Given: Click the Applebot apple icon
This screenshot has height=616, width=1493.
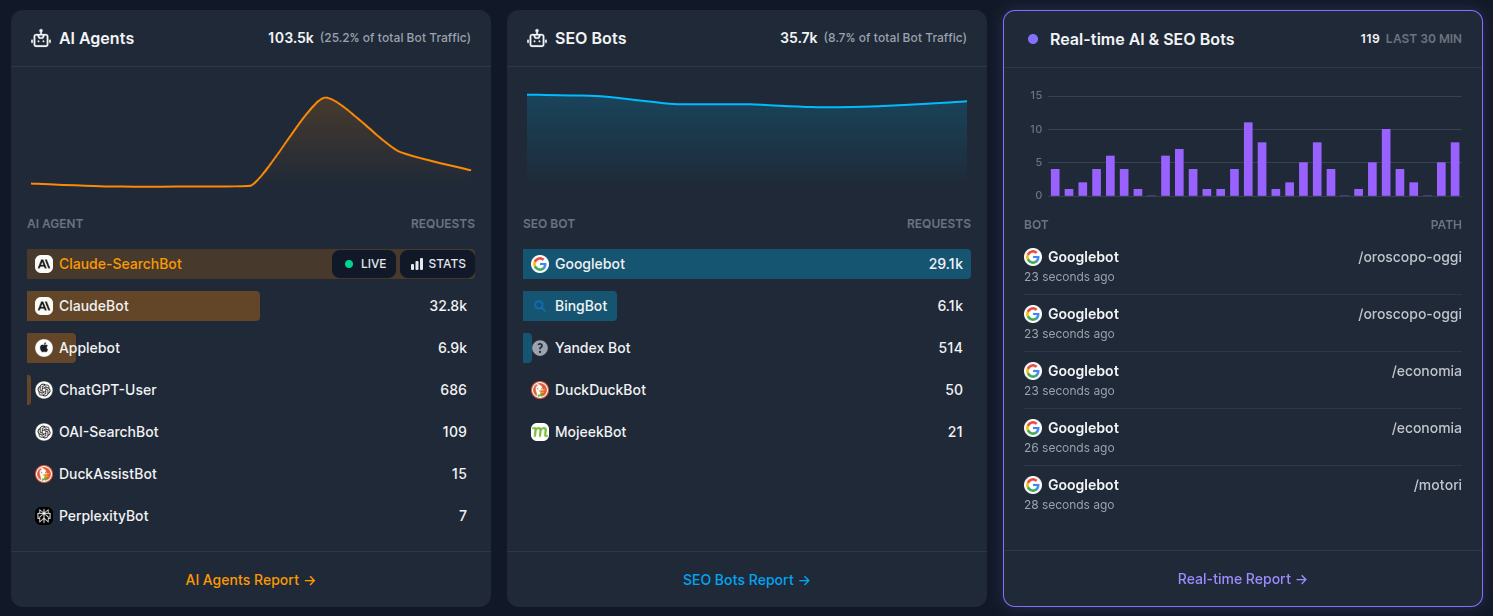Looking at the screenshot, I should point(44,348).
